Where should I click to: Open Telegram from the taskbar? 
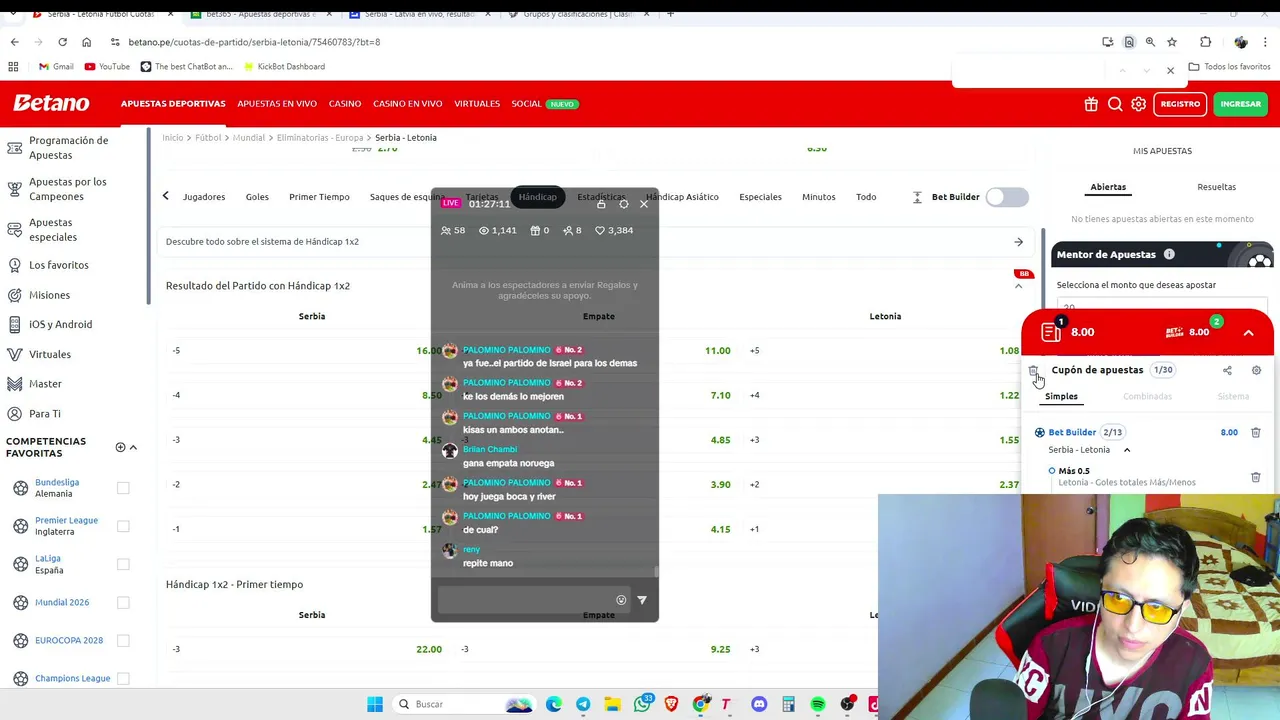tap(583, 704)
